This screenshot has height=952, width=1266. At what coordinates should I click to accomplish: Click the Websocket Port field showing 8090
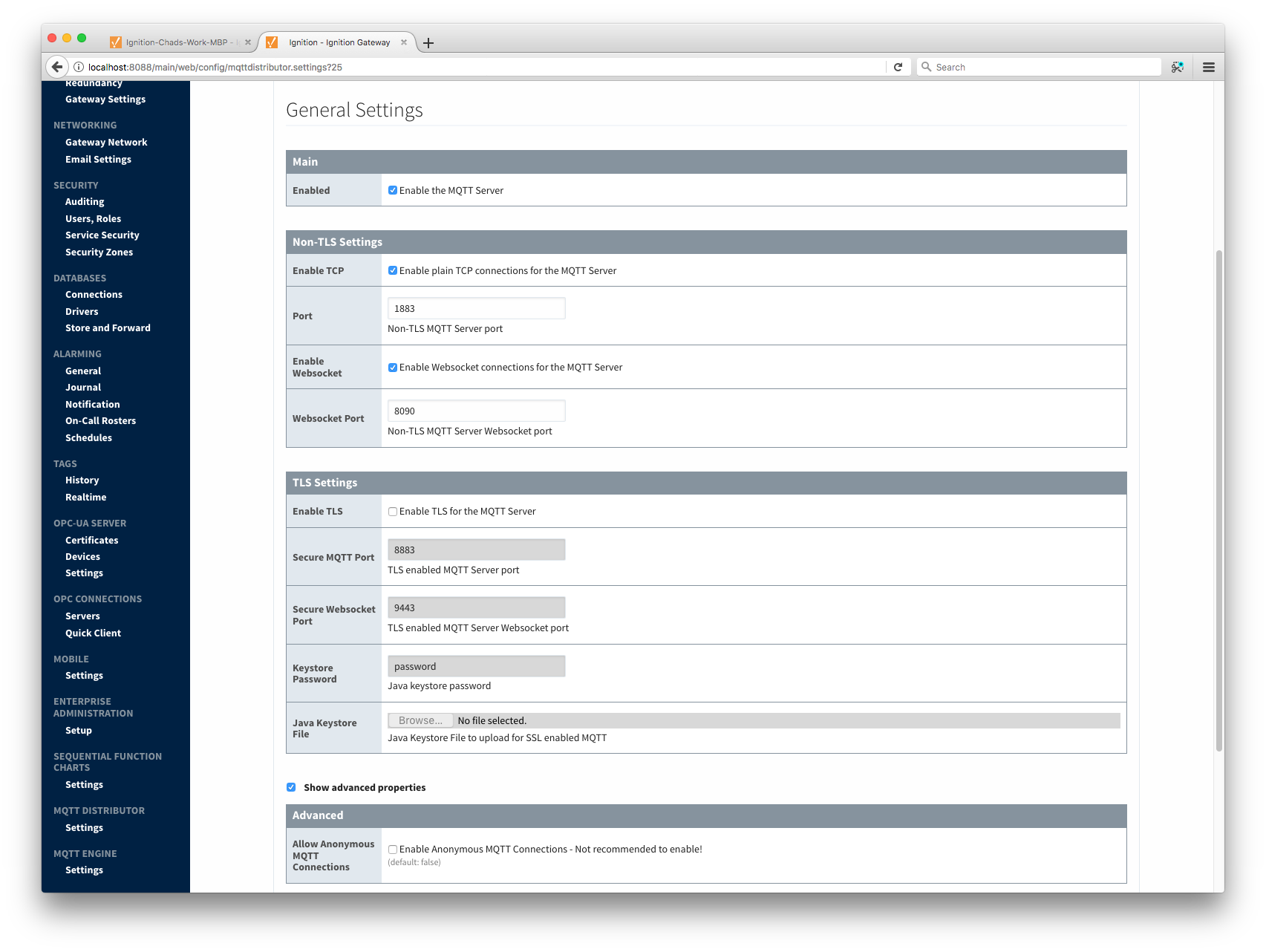pos(476,411)
